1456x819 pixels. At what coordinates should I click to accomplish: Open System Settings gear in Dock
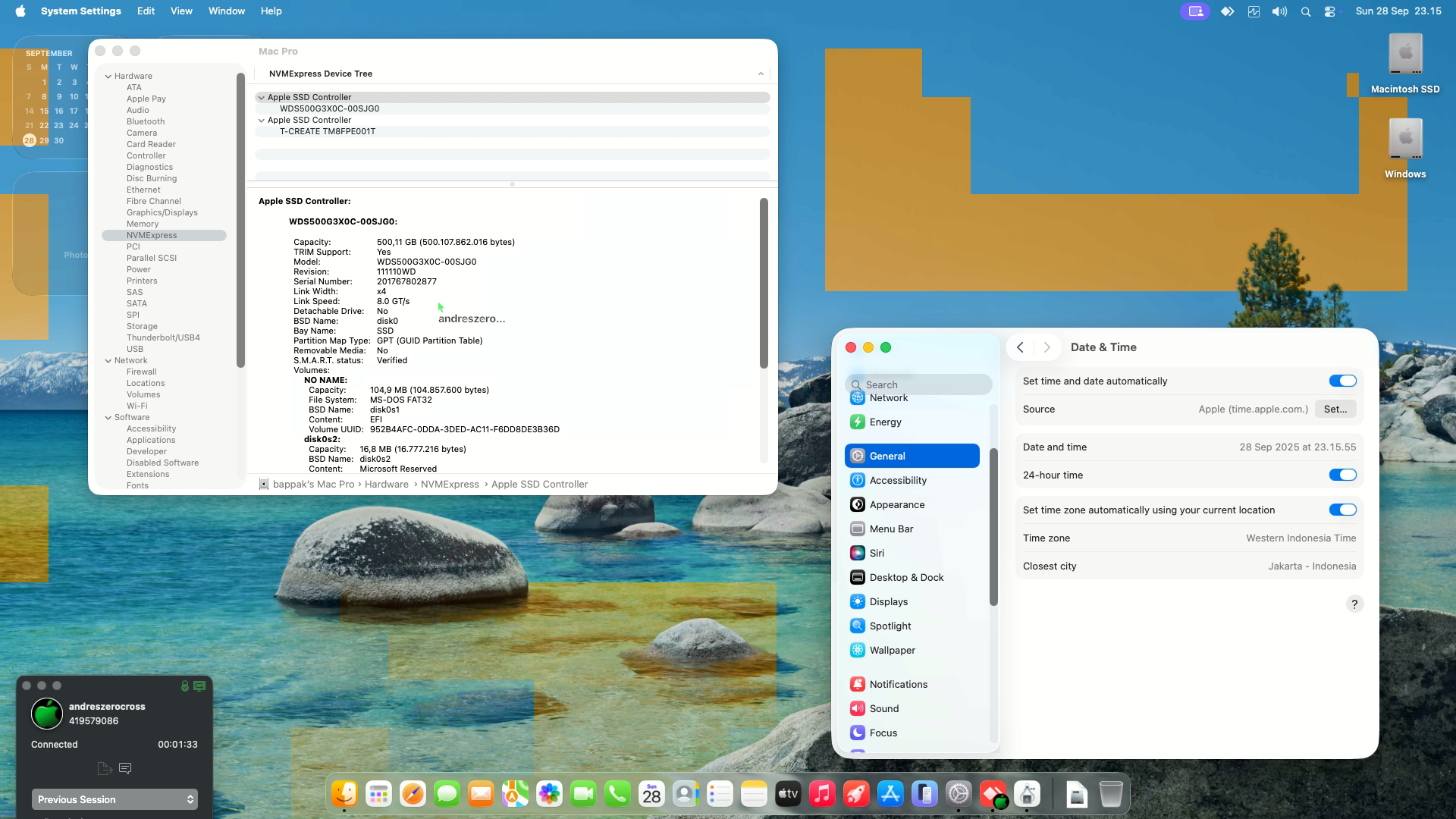pyautogui.click(x=959, y=794)
